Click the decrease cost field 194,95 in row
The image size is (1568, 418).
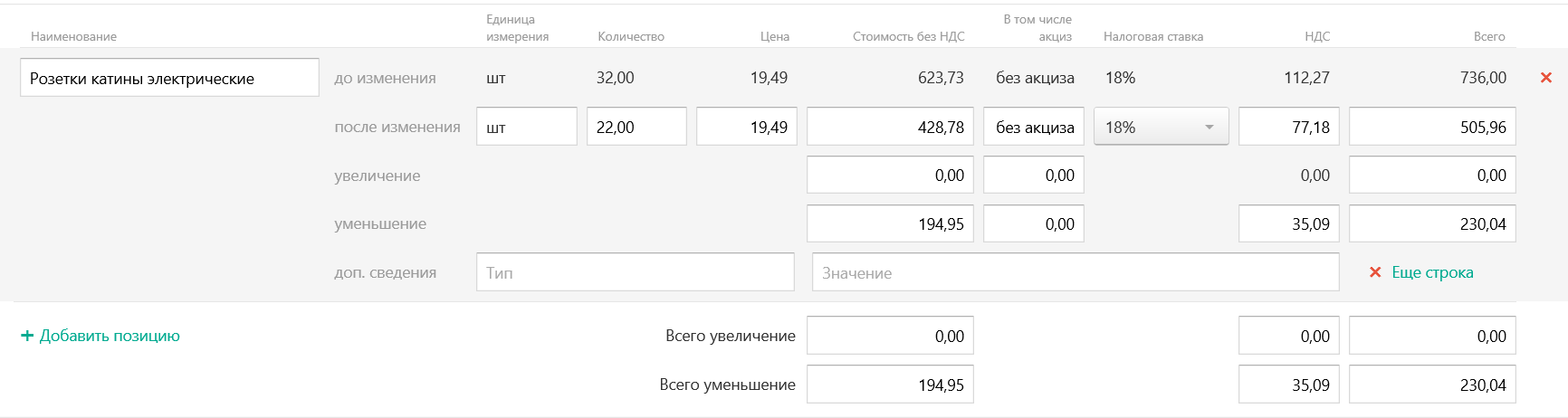point(890,224)
